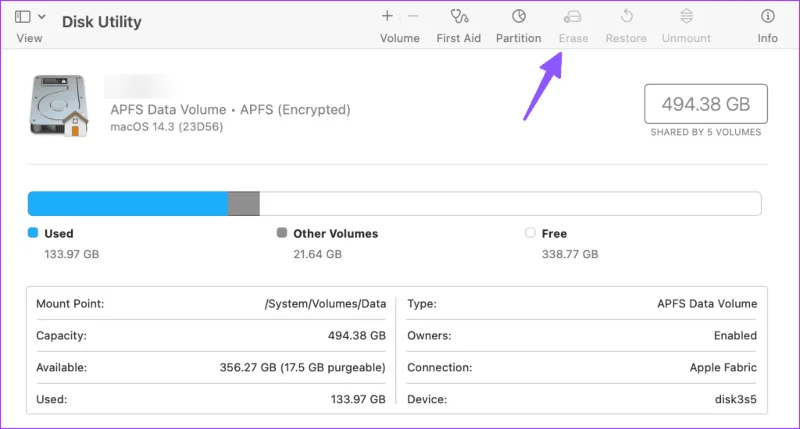
Task: Click the blue Used legend swatch
Action: tap(33, 233)
